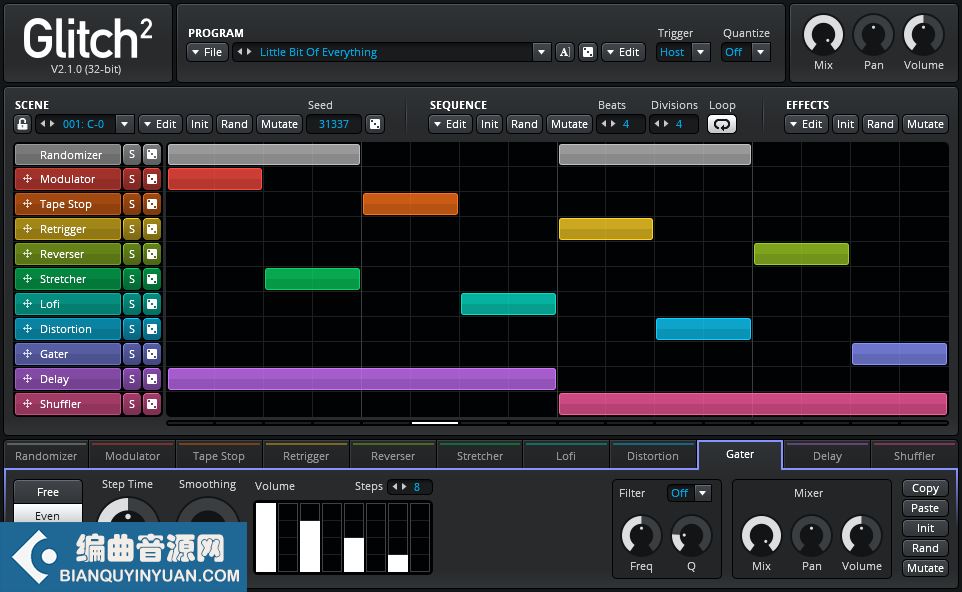Switch to the Stretcher tab
The image size is (962, 592).
pyautogui.click(x=480, y=456)
